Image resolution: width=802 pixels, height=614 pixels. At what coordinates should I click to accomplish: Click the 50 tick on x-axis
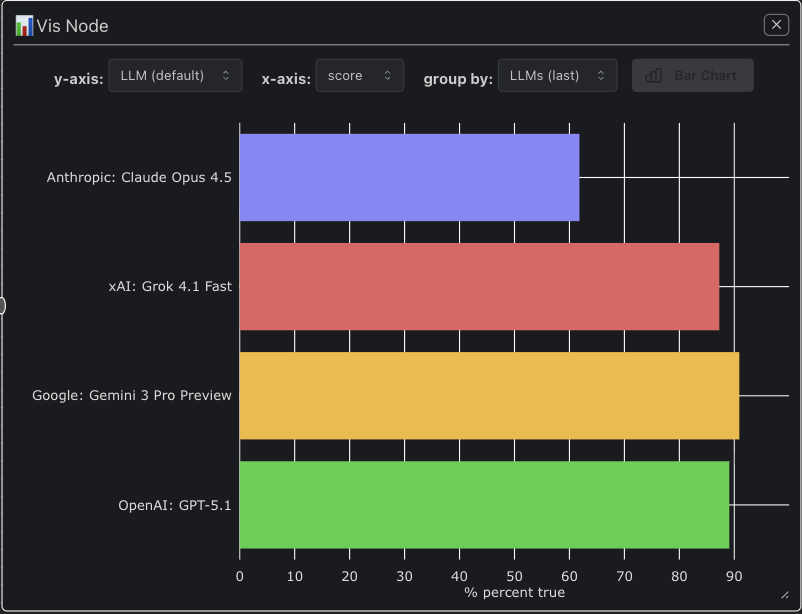pyautogui.click(x=515, y=577)
